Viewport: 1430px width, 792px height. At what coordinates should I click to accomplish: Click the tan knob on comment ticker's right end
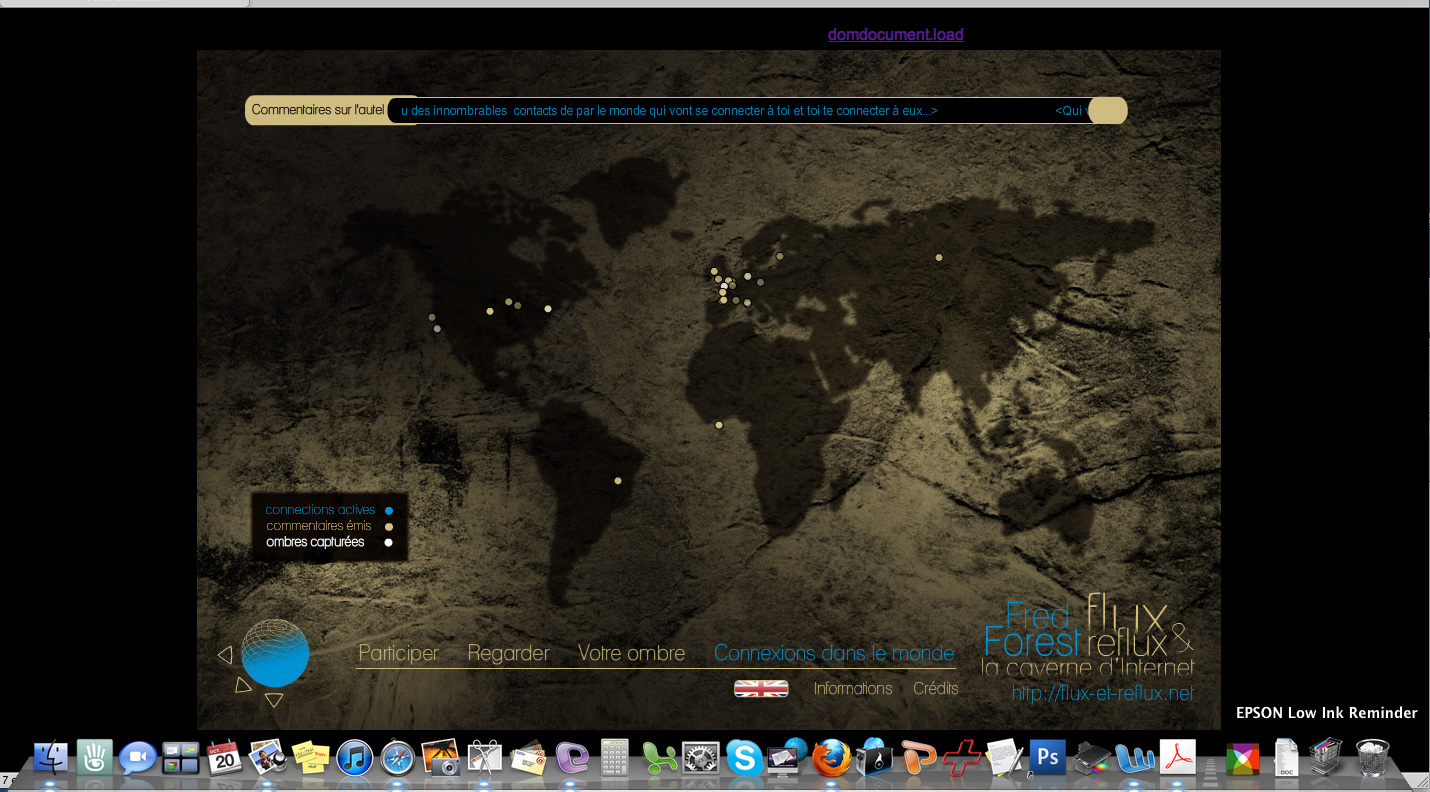(1107, 111)
